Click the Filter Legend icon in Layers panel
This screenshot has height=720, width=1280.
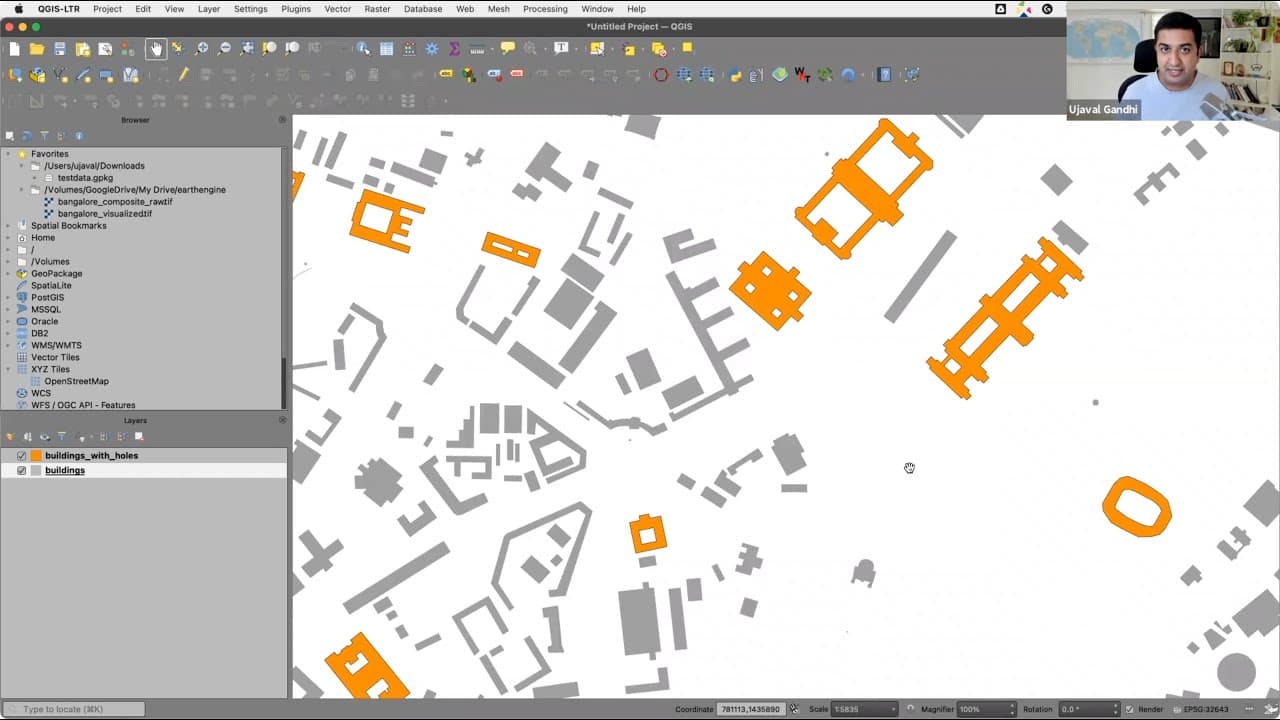coord(61,436)
